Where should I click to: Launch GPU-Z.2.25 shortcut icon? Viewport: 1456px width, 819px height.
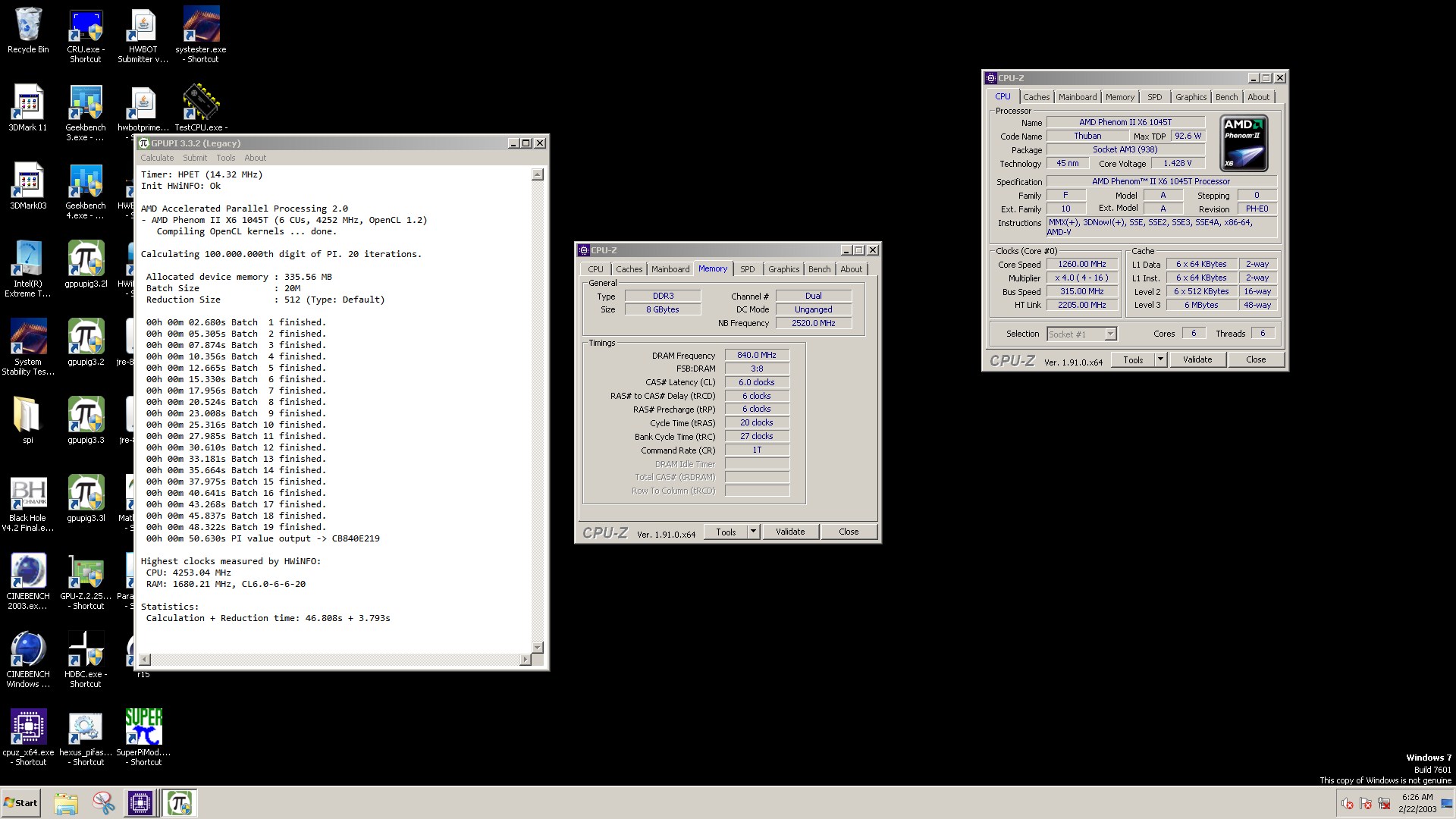(x=85, y=581)
